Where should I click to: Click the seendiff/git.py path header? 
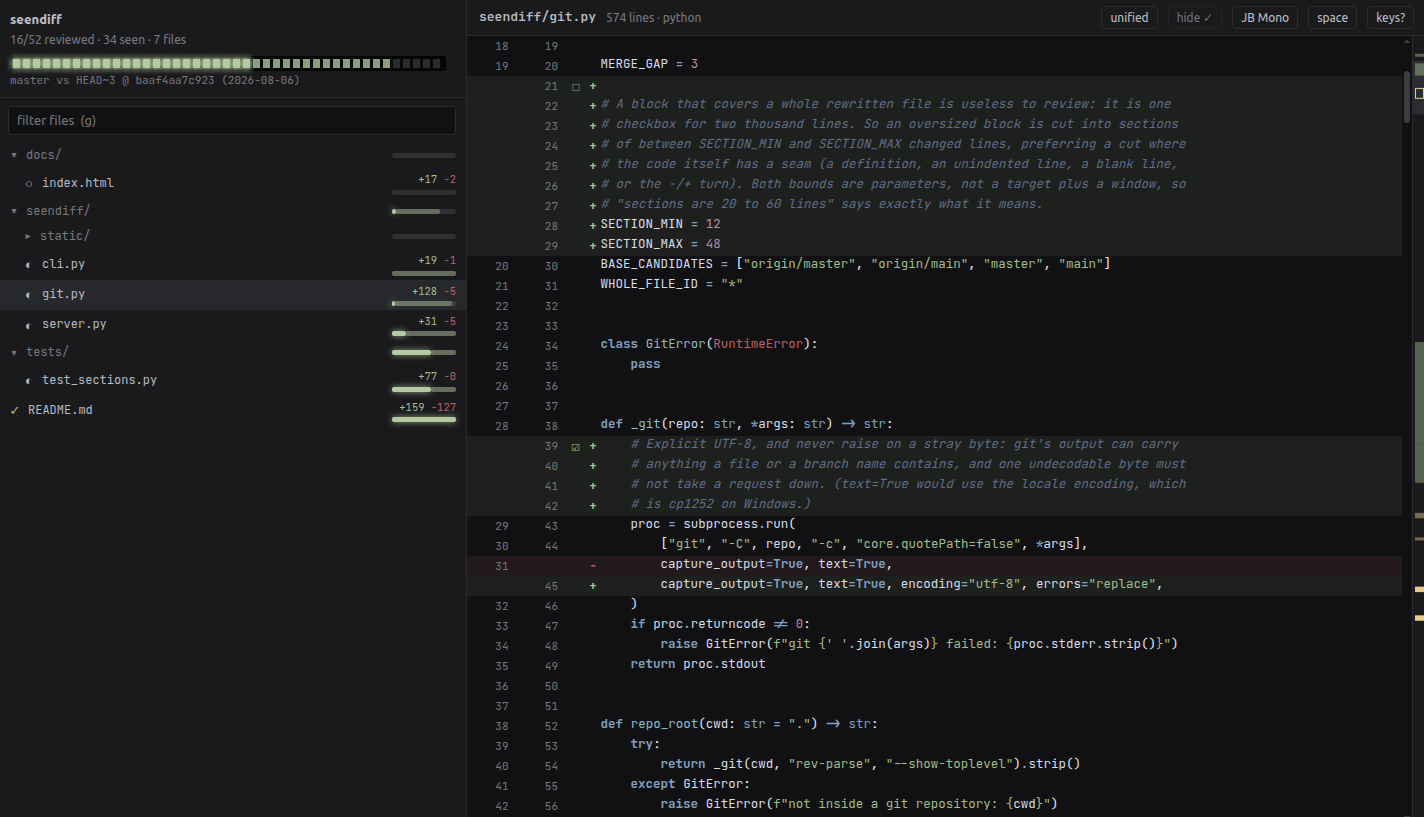pos(538,17)
